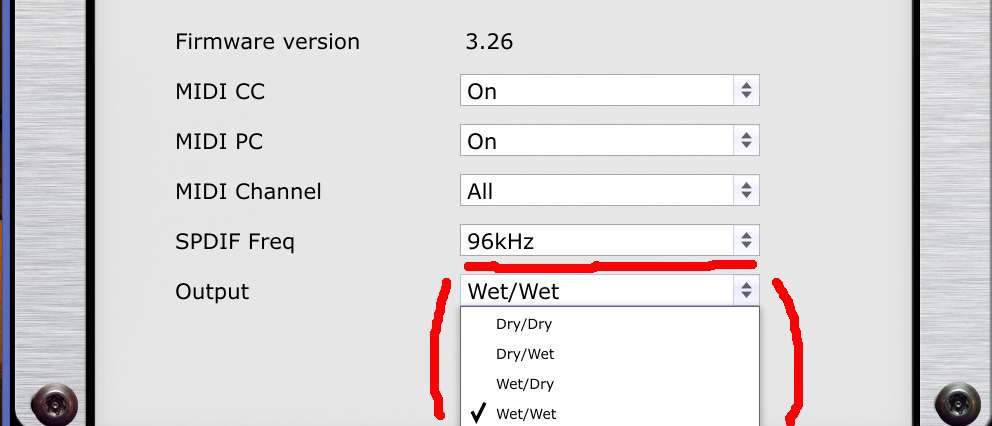Click the SPDIF Freq label text
Screen dimensions: 992x426
click(235, 241)
